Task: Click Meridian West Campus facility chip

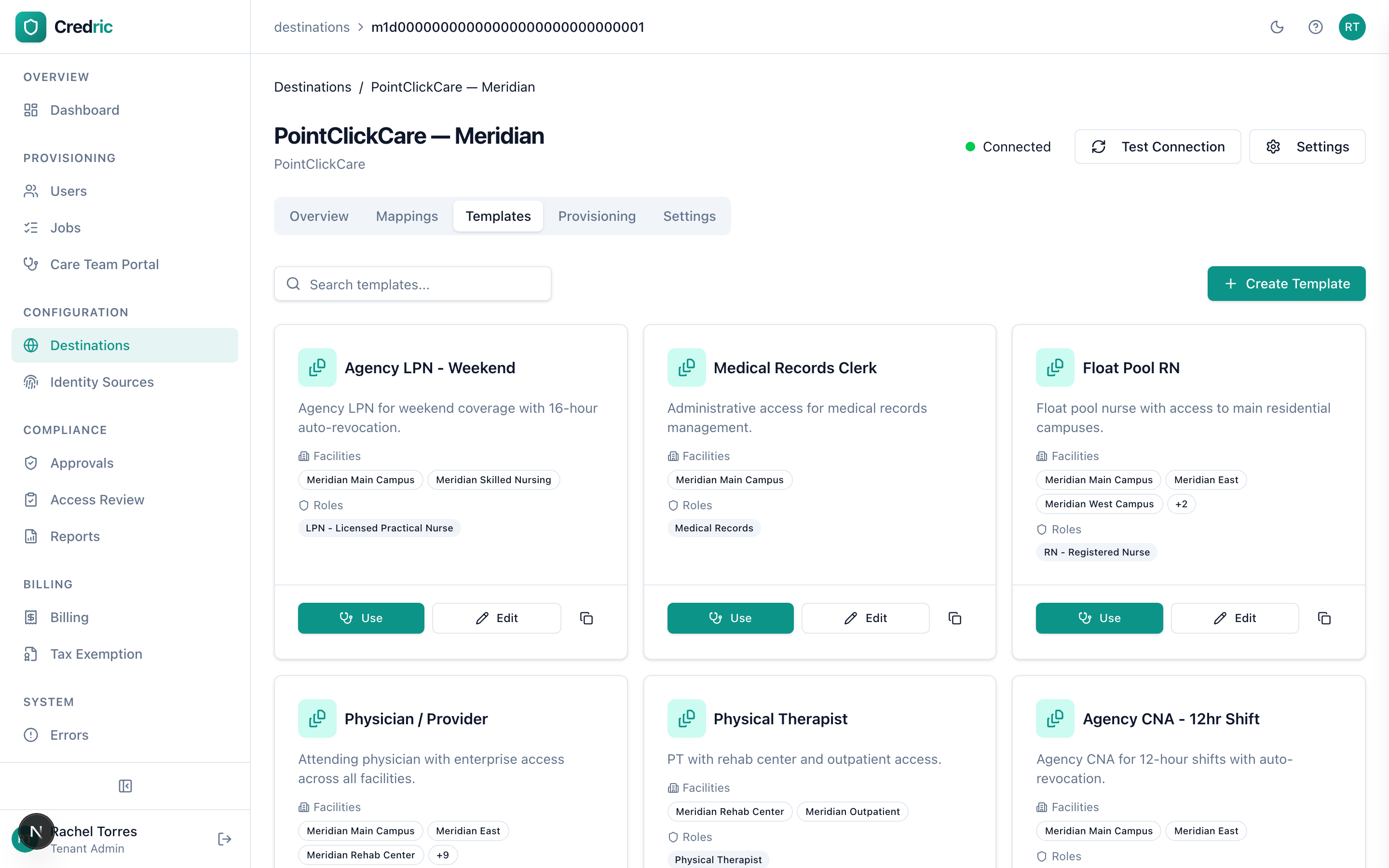Action: pos(1099,504)
